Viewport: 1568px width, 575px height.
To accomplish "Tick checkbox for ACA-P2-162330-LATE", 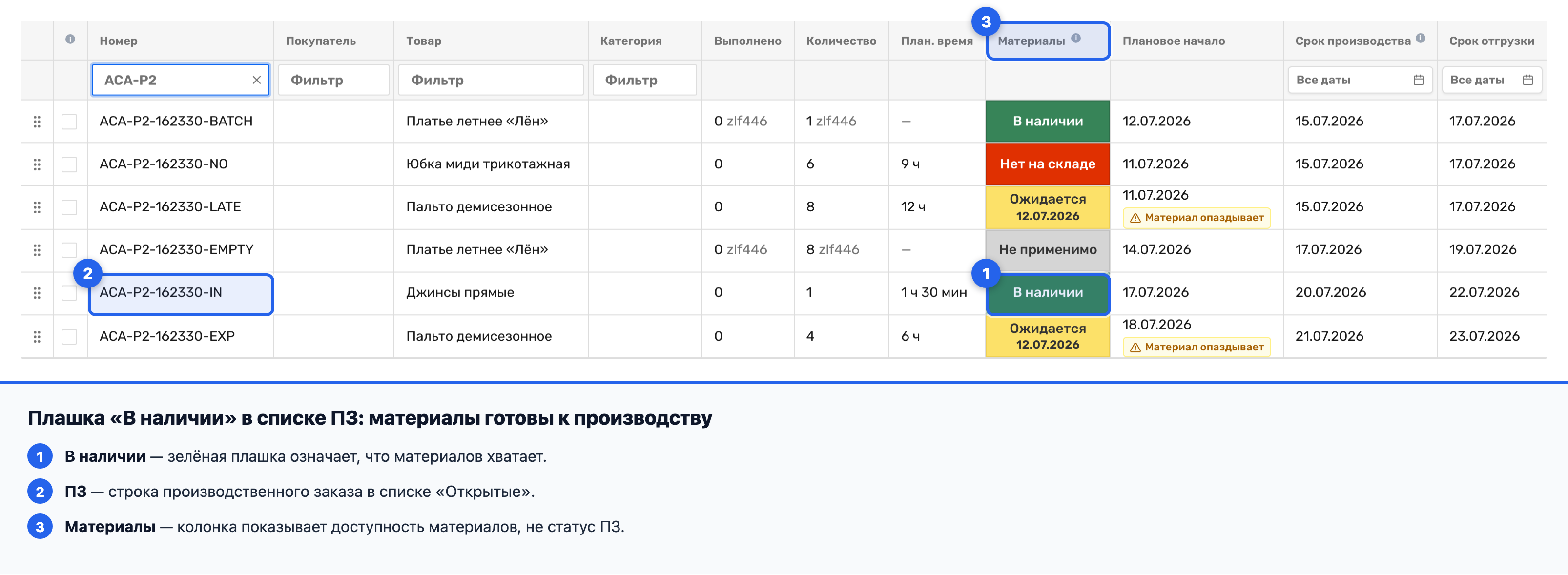I will tap(69, 207).
